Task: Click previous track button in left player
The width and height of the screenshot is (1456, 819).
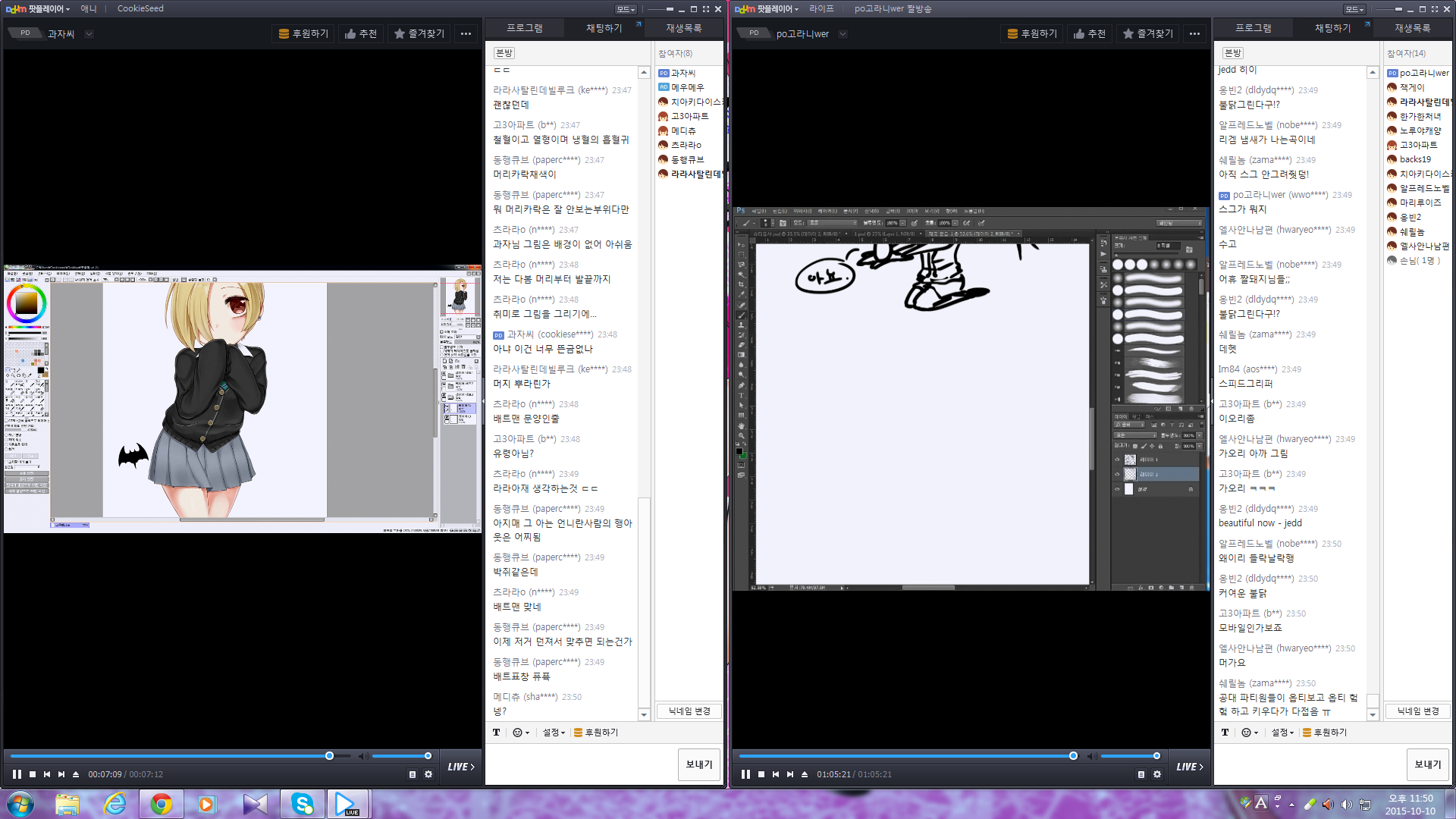Action: click(x=47, y=774)
